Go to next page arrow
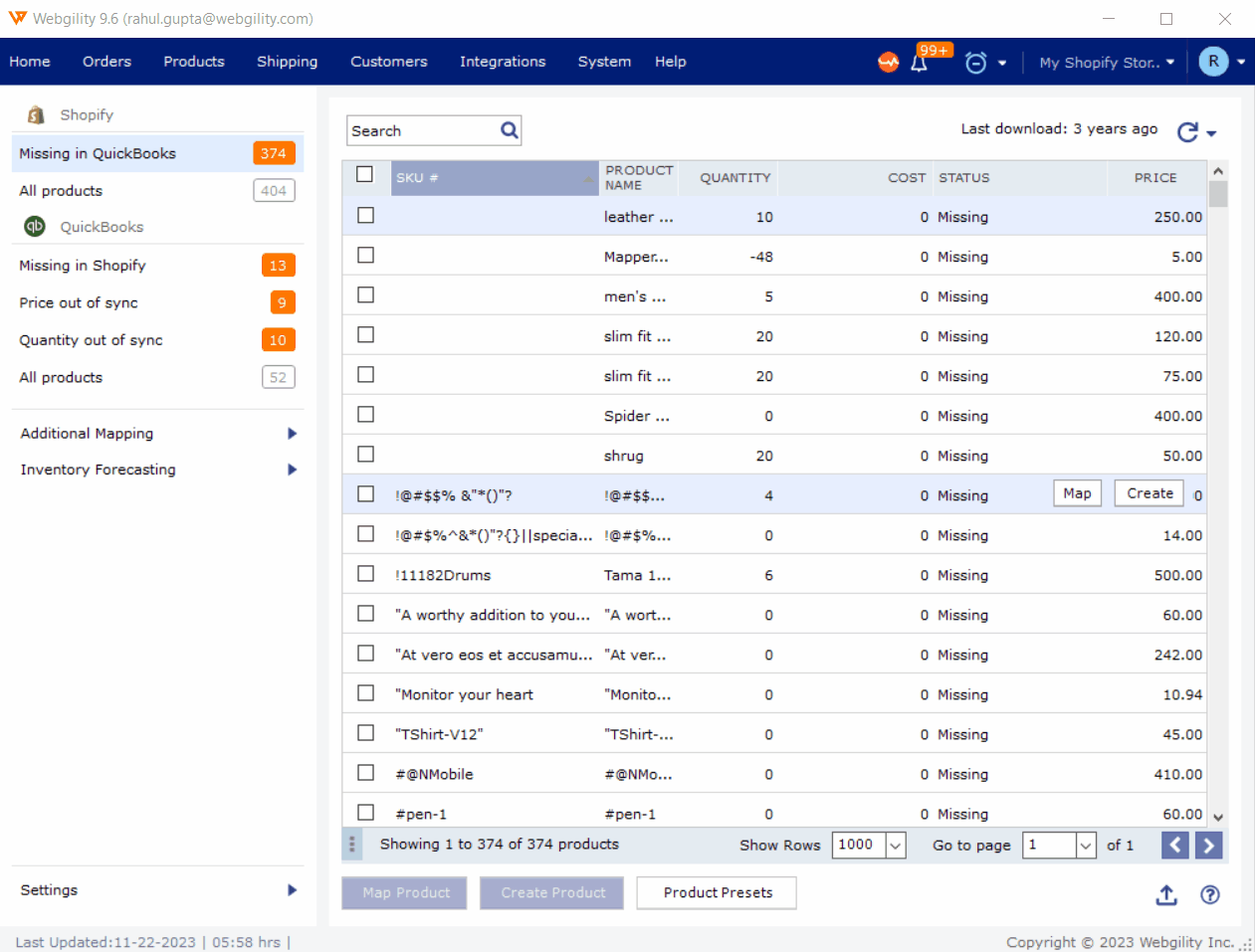This screenshot has width=1255, height=952. click(1208, 846)
